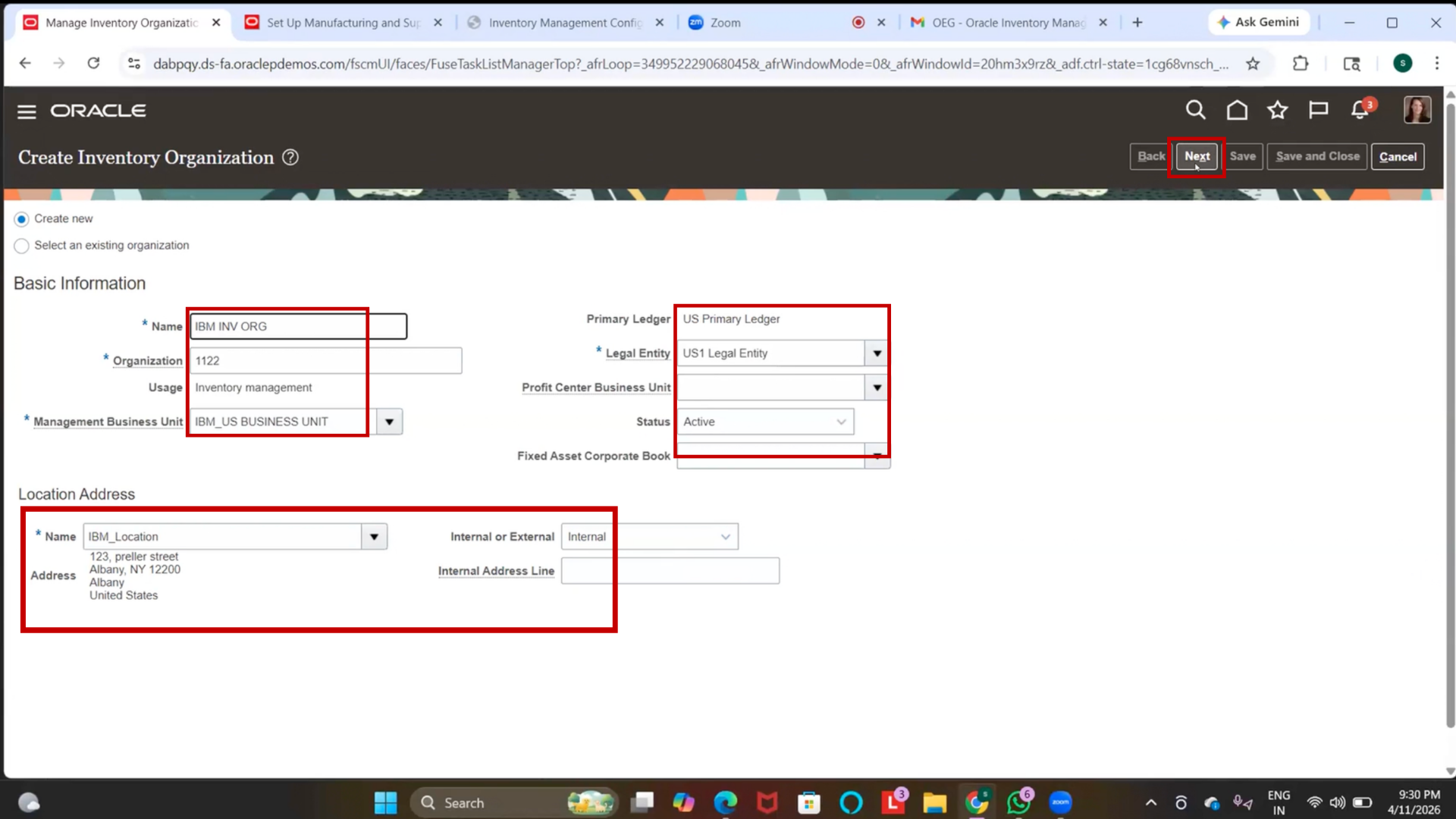This screenshot has width=1456, height=819.
Task: Expand Location Name dropdown arrow
Action: (x=374, y=537)
